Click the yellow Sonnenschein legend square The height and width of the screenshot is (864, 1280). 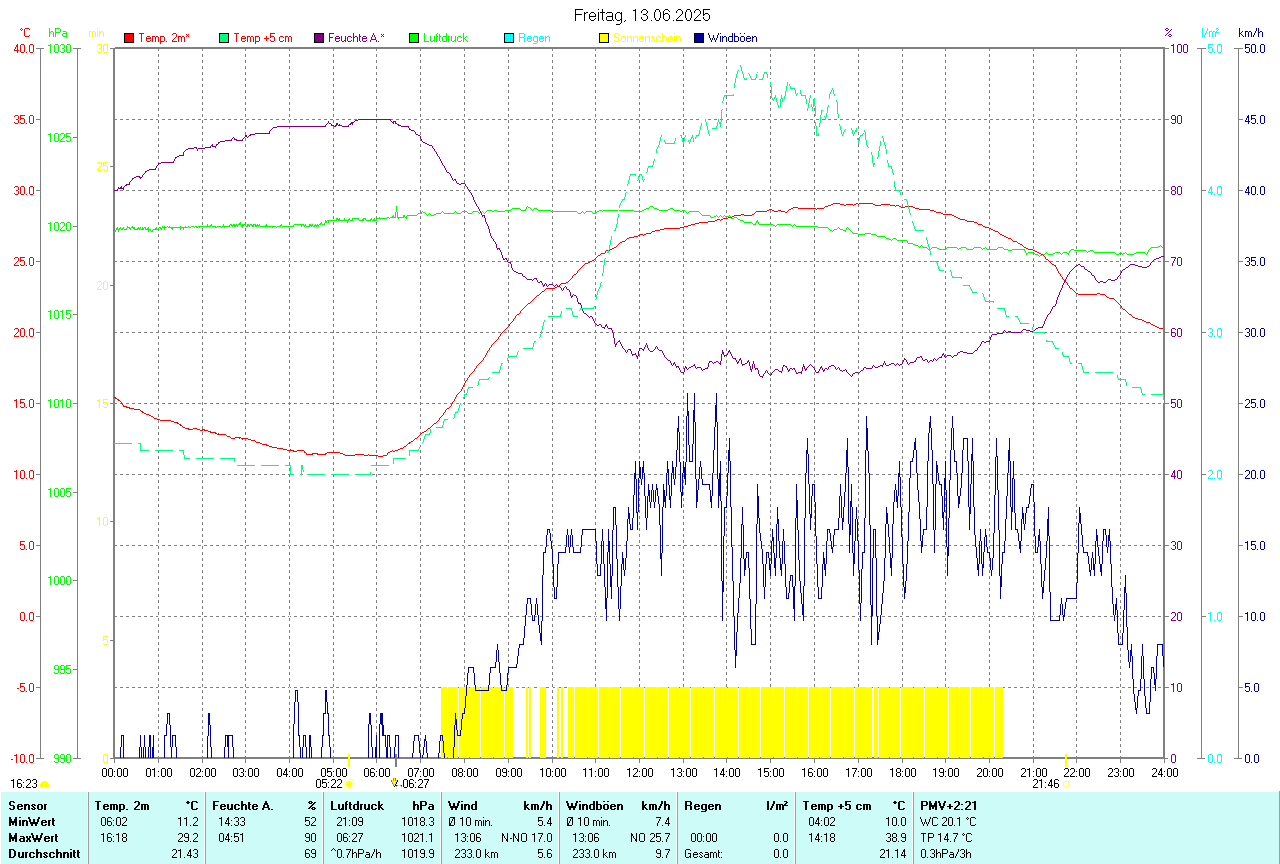tap(604, 38)
